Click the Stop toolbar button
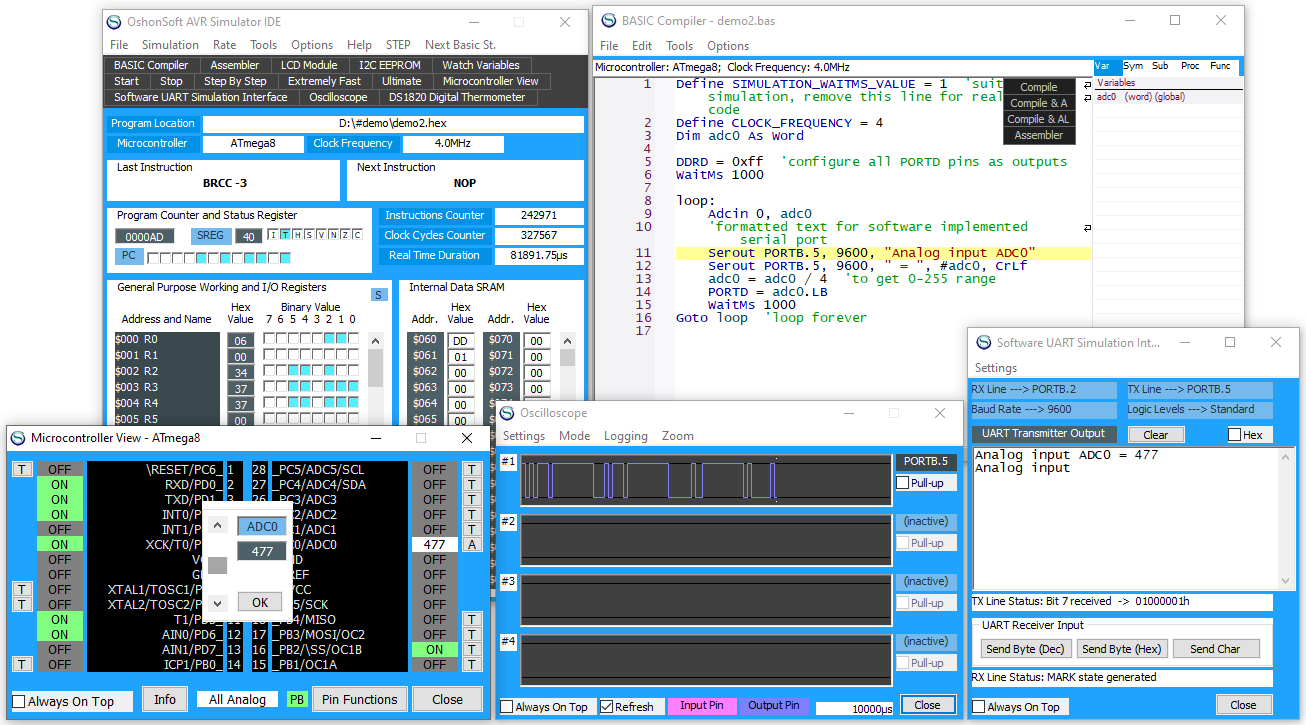This screenshot has height=725, width=1306. tap(172, 81)
